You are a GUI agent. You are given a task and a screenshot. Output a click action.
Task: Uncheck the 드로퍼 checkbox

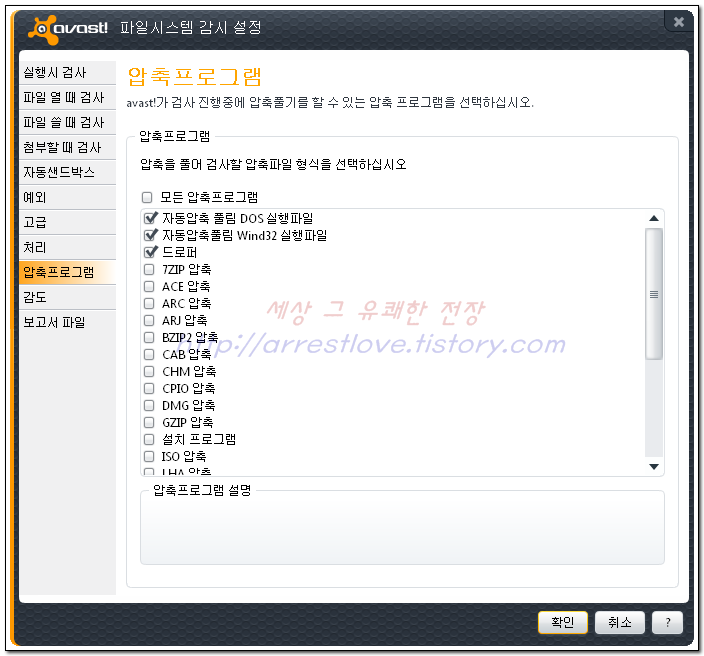(150, 252)
